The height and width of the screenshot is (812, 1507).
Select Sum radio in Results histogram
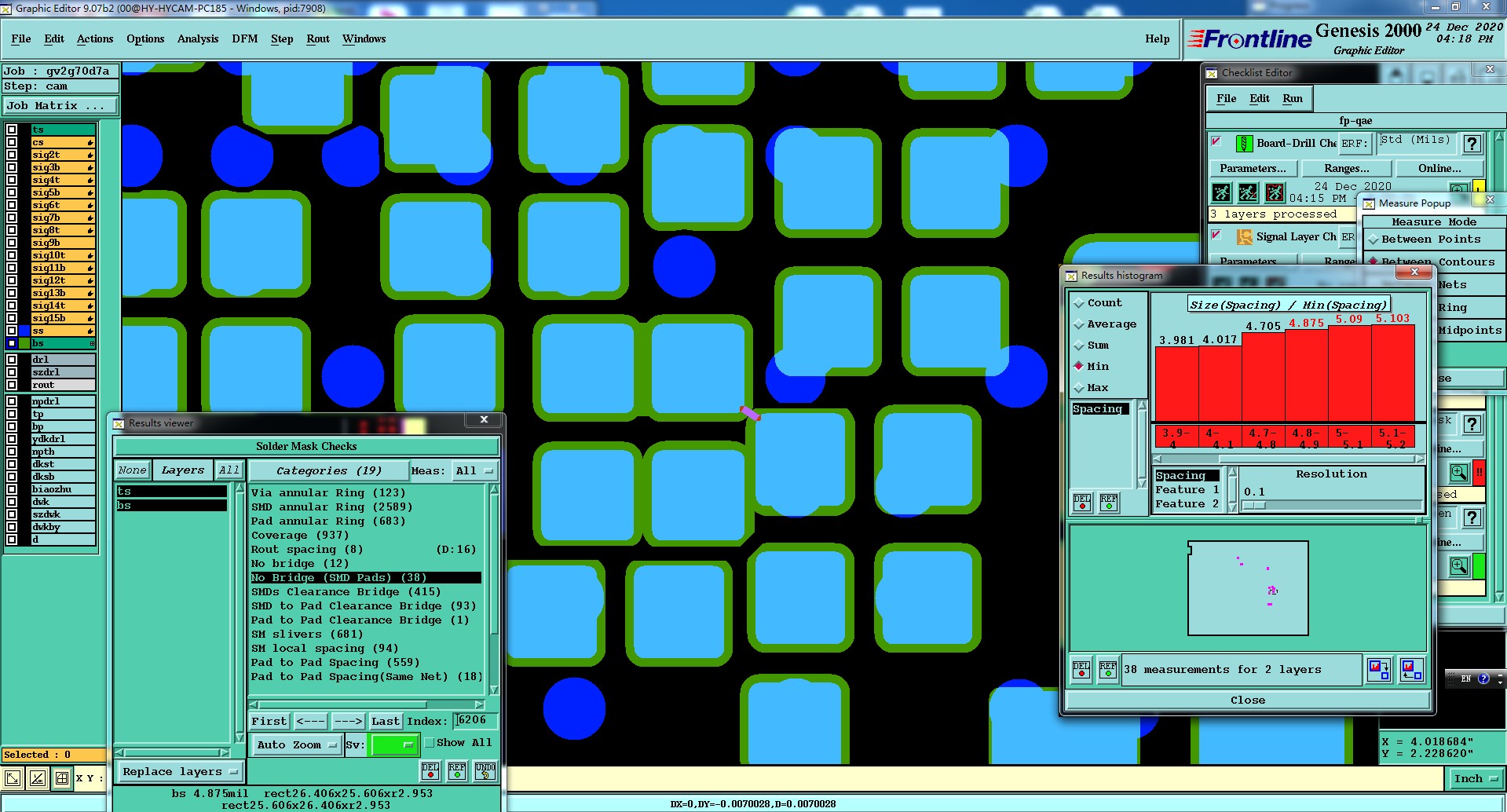pyautogui.click(x=1080, y=346)
